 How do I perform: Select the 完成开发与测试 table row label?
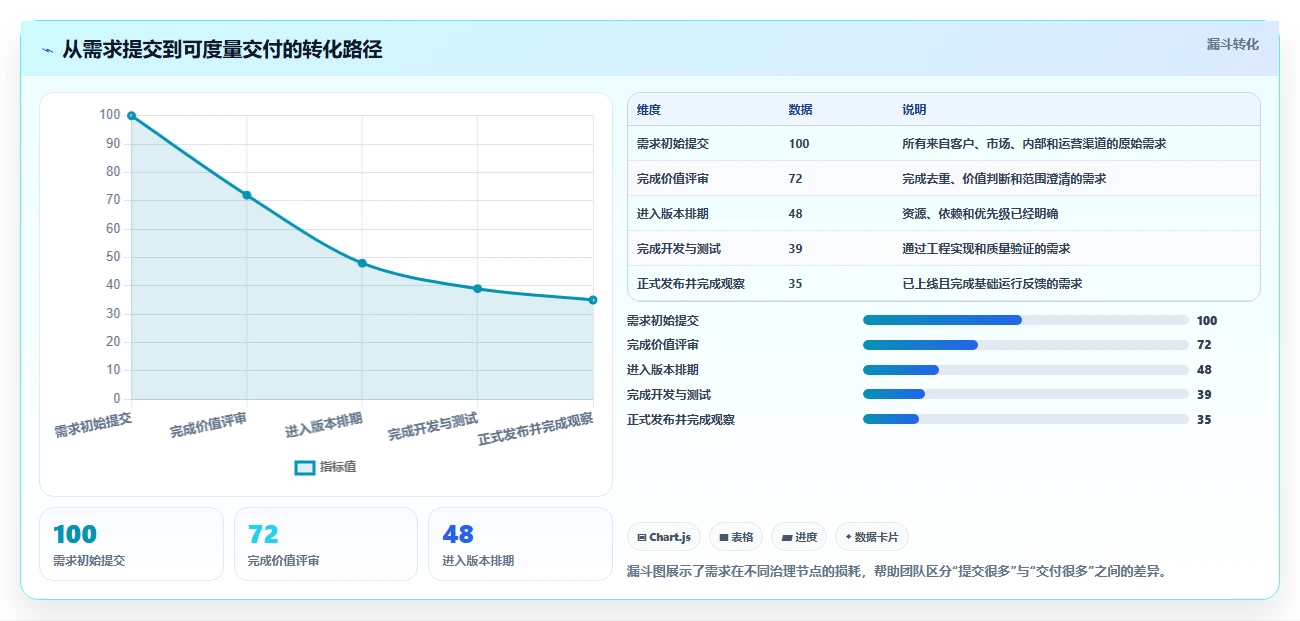(x=679, y=249)
